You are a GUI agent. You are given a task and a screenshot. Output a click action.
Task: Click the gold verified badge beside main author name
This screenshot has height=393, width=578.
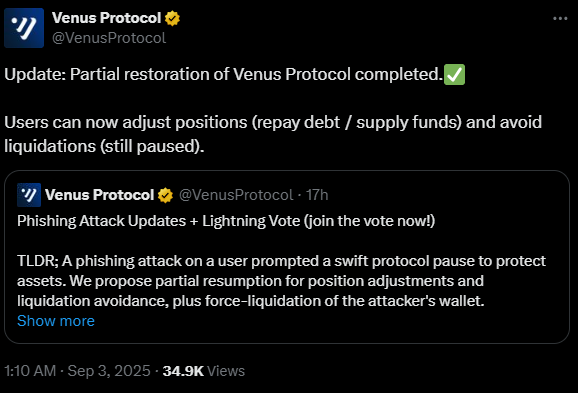[x=172, y=18]
